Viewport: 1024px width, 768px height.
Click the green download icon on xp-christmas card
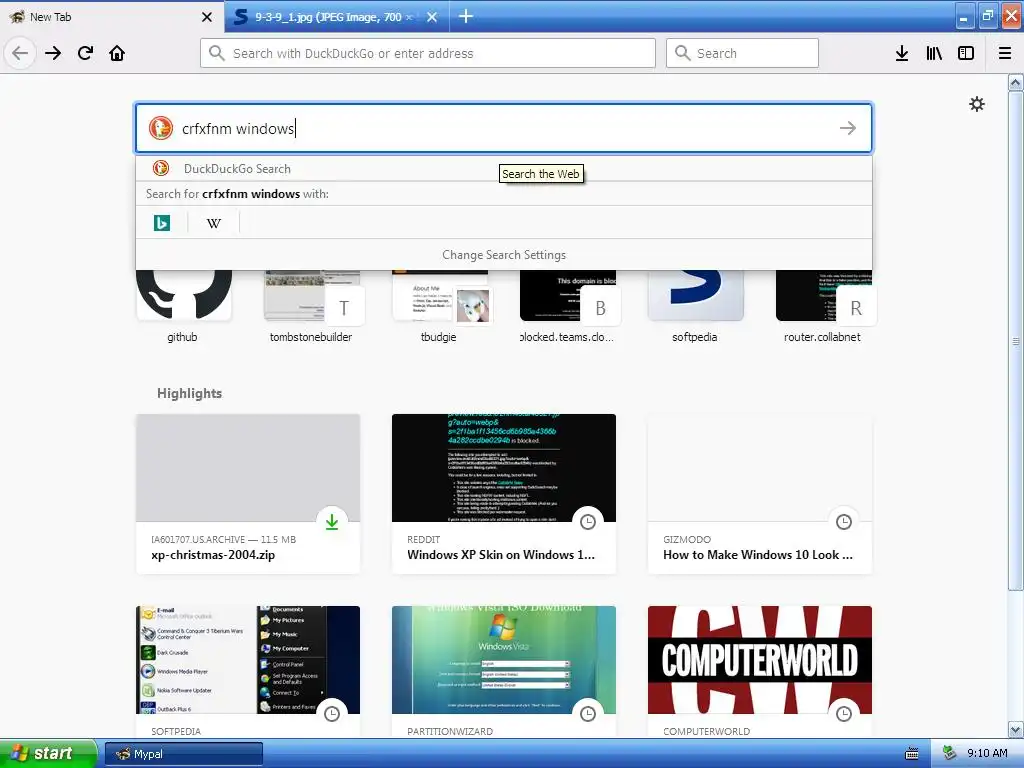pos(332,522)
